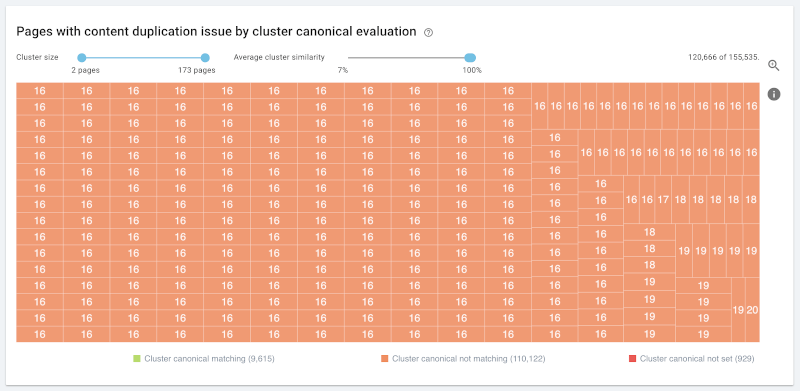
Task: Click the help question mark beside the title
Action: tap(429, 33)
